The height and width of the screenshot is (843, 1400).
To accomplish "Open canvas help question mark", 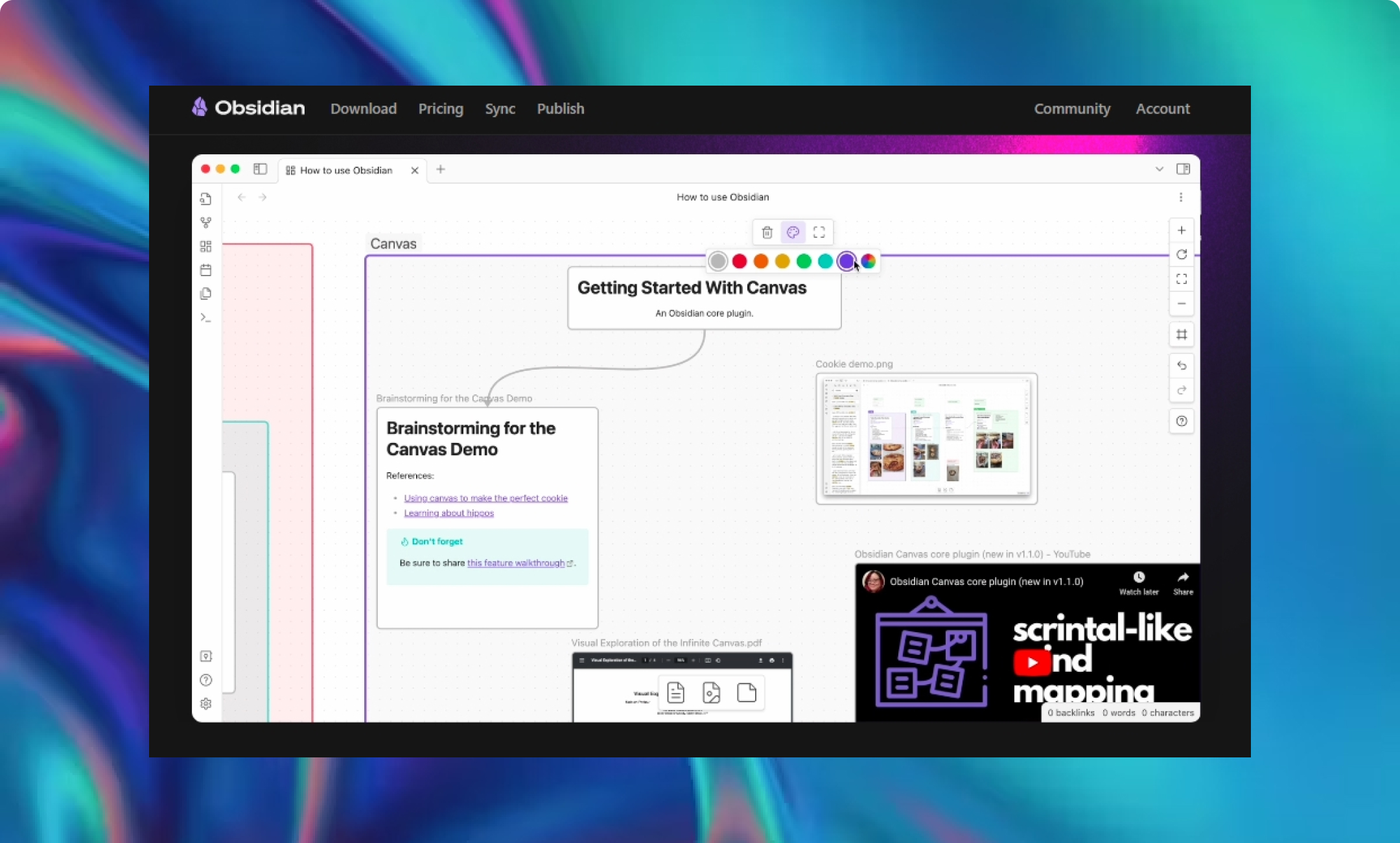I will [x=1182, y=421].
